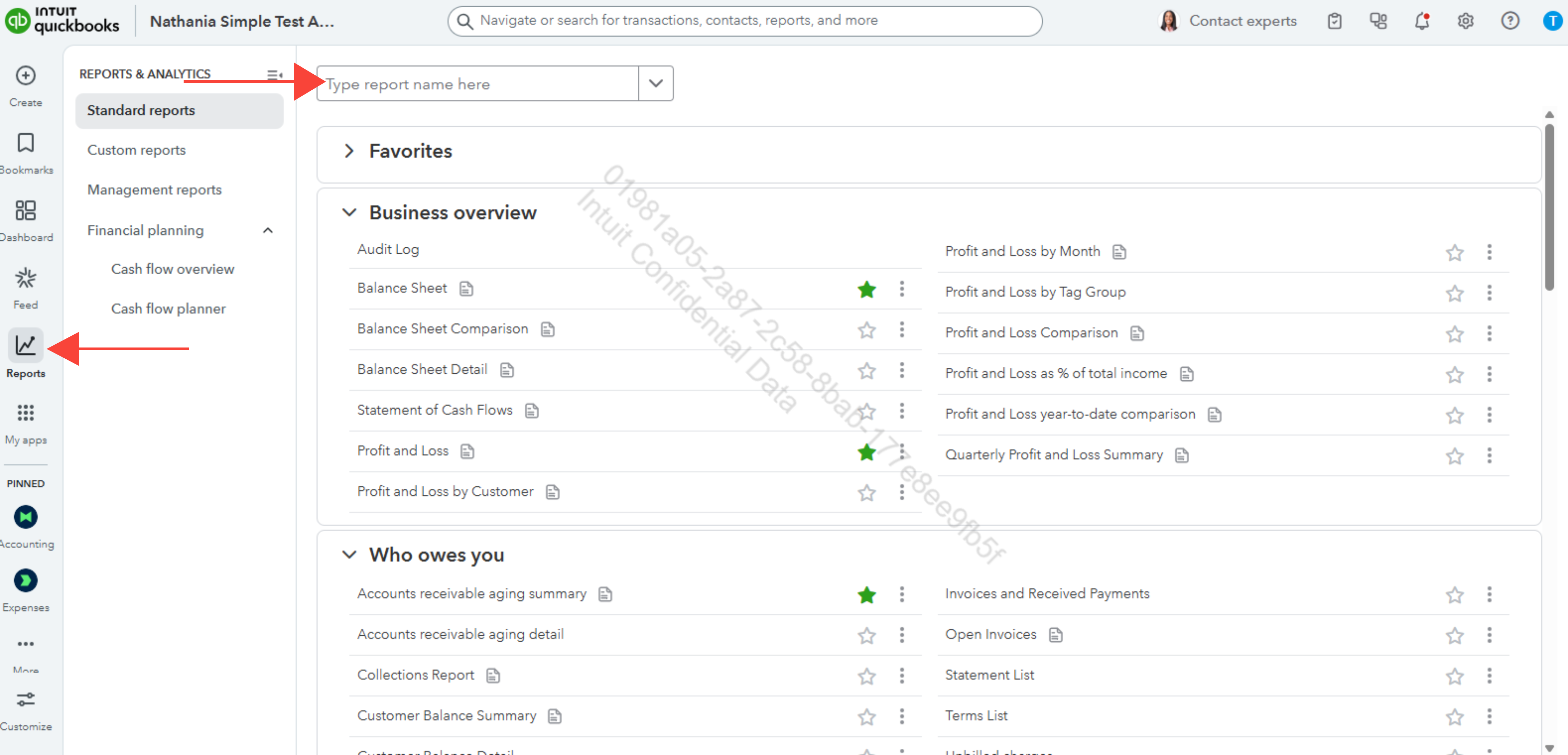Open the More ellipsis icon
The image size is (1568, 755).
tap(25, 644)
